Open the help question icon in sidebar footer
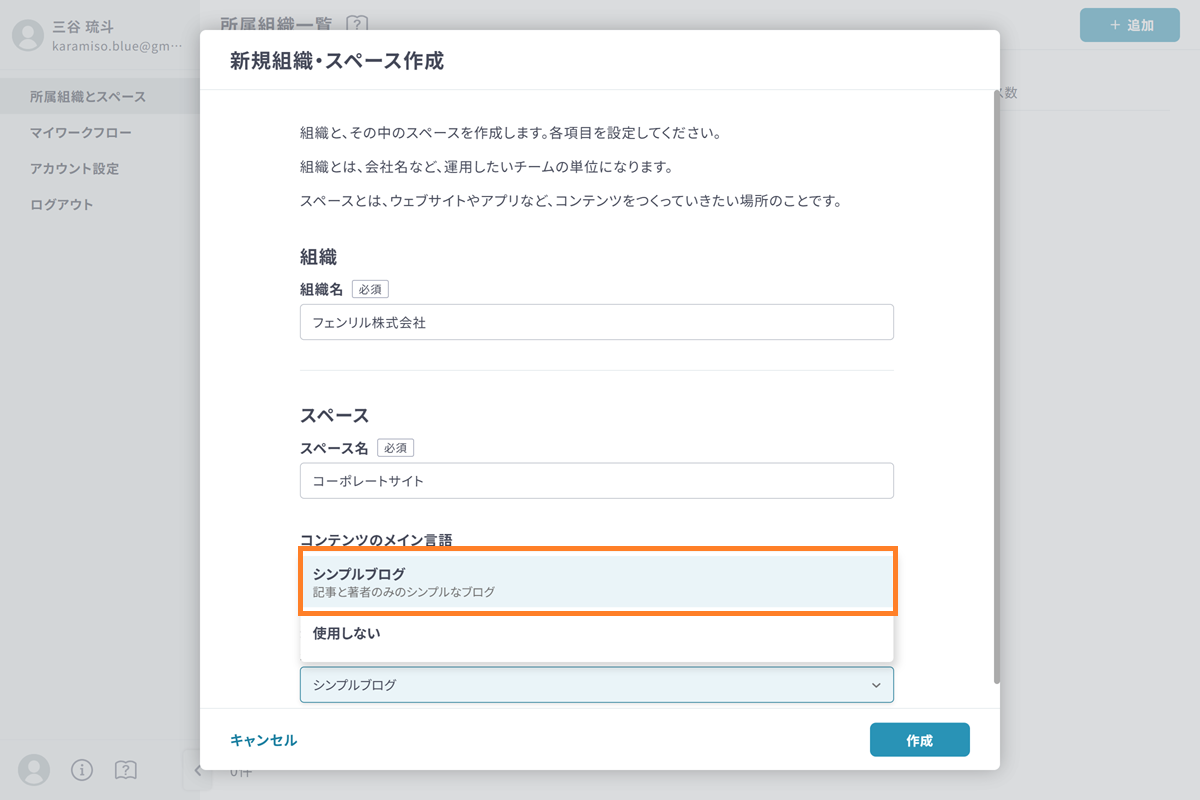 click(126, 769)
